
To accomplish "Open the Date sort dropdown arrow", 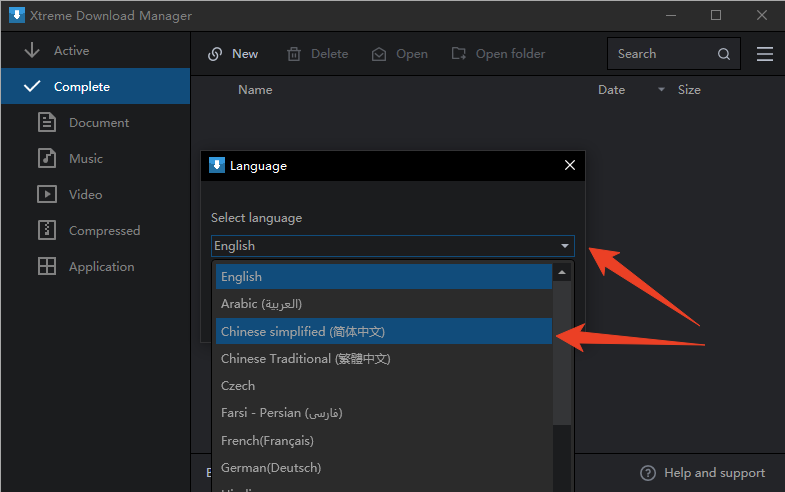I will 661,90.
